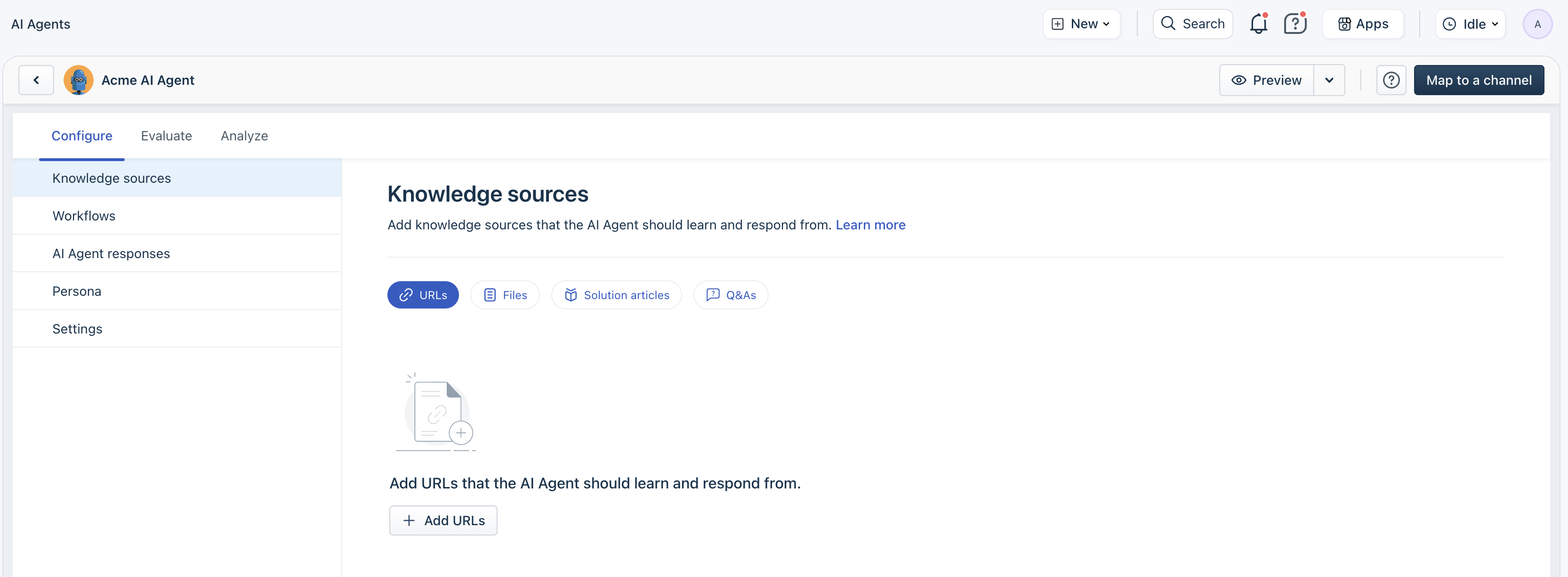Click the Map to a channel button
Screen dimensions: 1568x577
point(1478,81)
